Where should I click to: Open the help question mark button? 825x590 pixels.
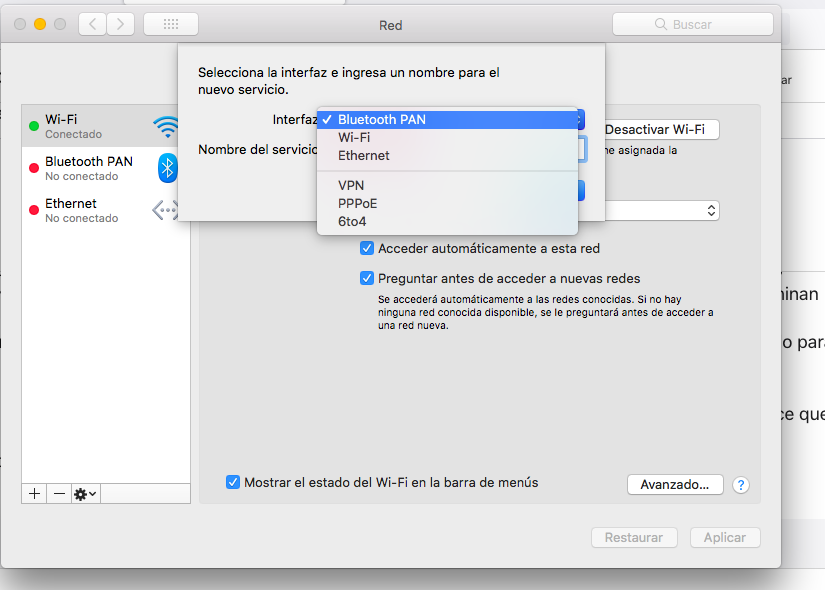[741, 485]
